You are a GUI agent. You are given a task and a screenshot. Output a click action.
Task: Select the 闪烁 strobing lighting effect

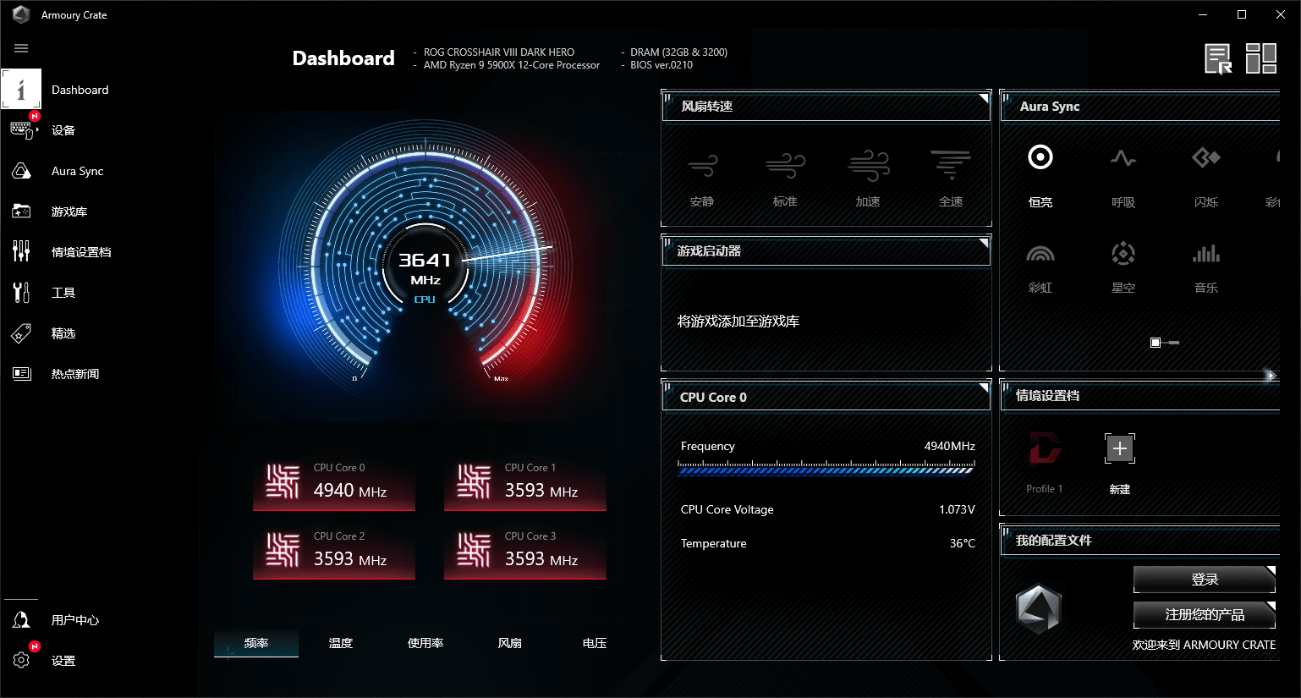tap(1206, 159)
